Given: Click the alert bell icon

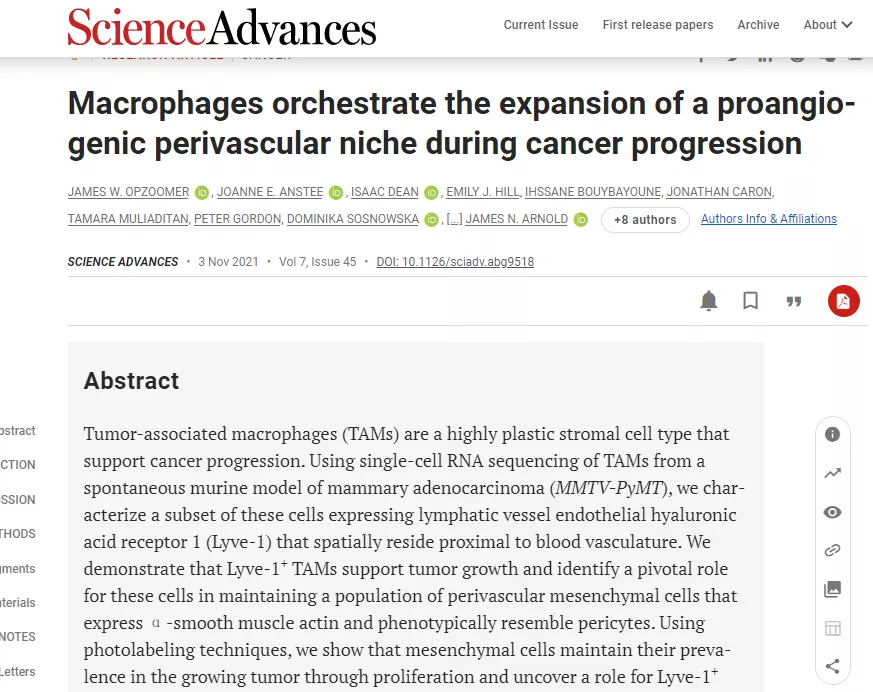Looking at the screenshot, I should pyautogui.click(x=708, y=301).
